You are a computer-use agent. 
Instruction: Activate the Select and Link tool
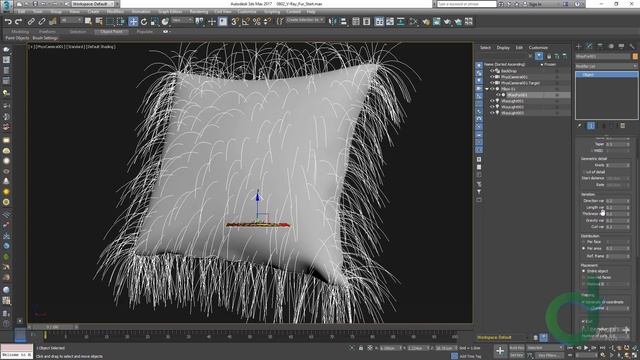[31, 22]
